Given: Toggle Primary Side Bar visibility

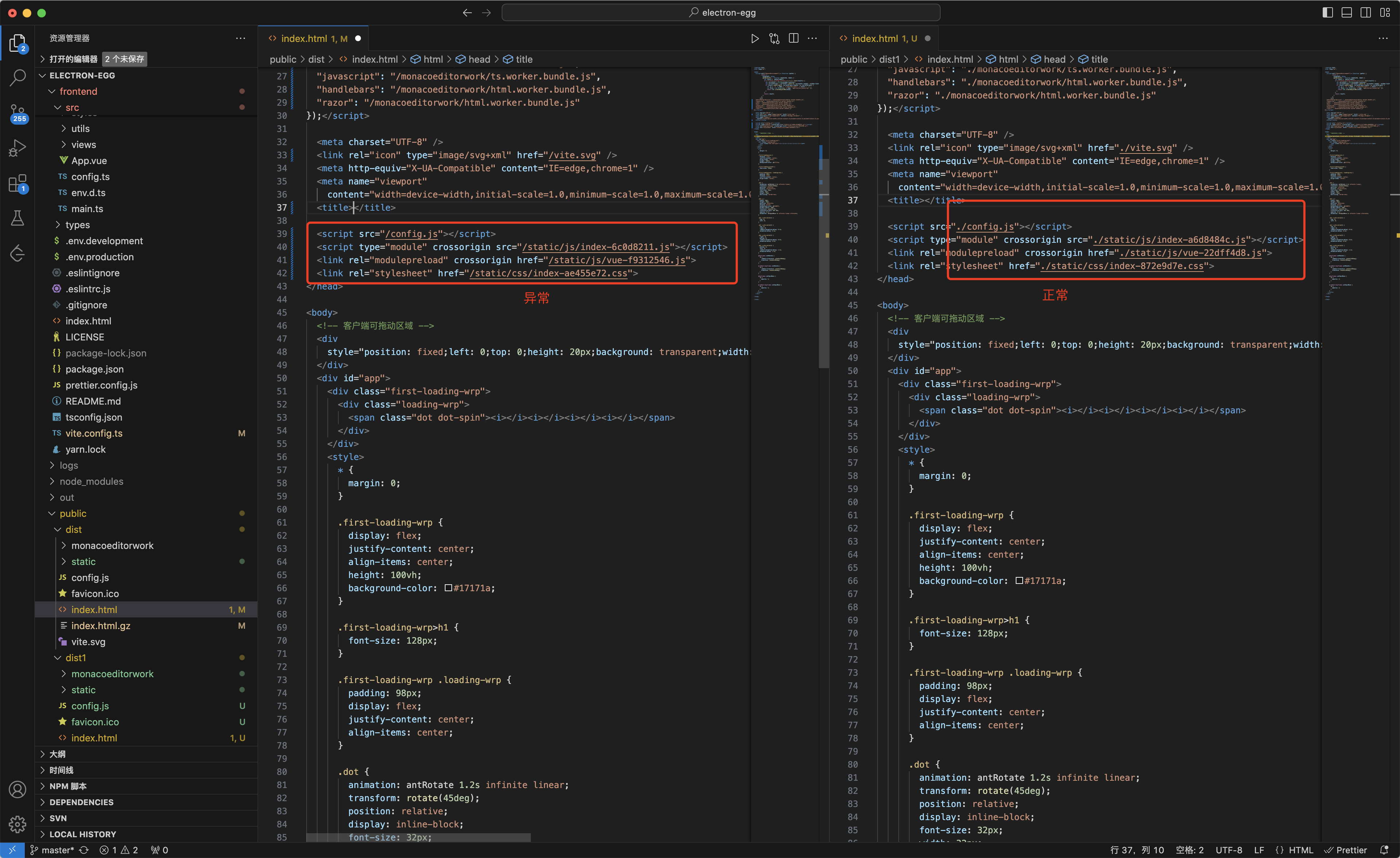Looking at the screenshot, I should point(1327,12).
